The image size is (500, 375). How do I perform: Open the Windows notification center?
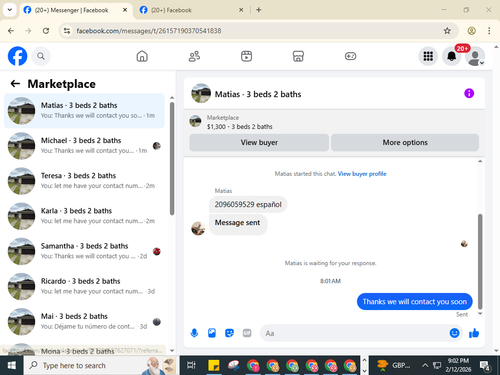[485, 366]
